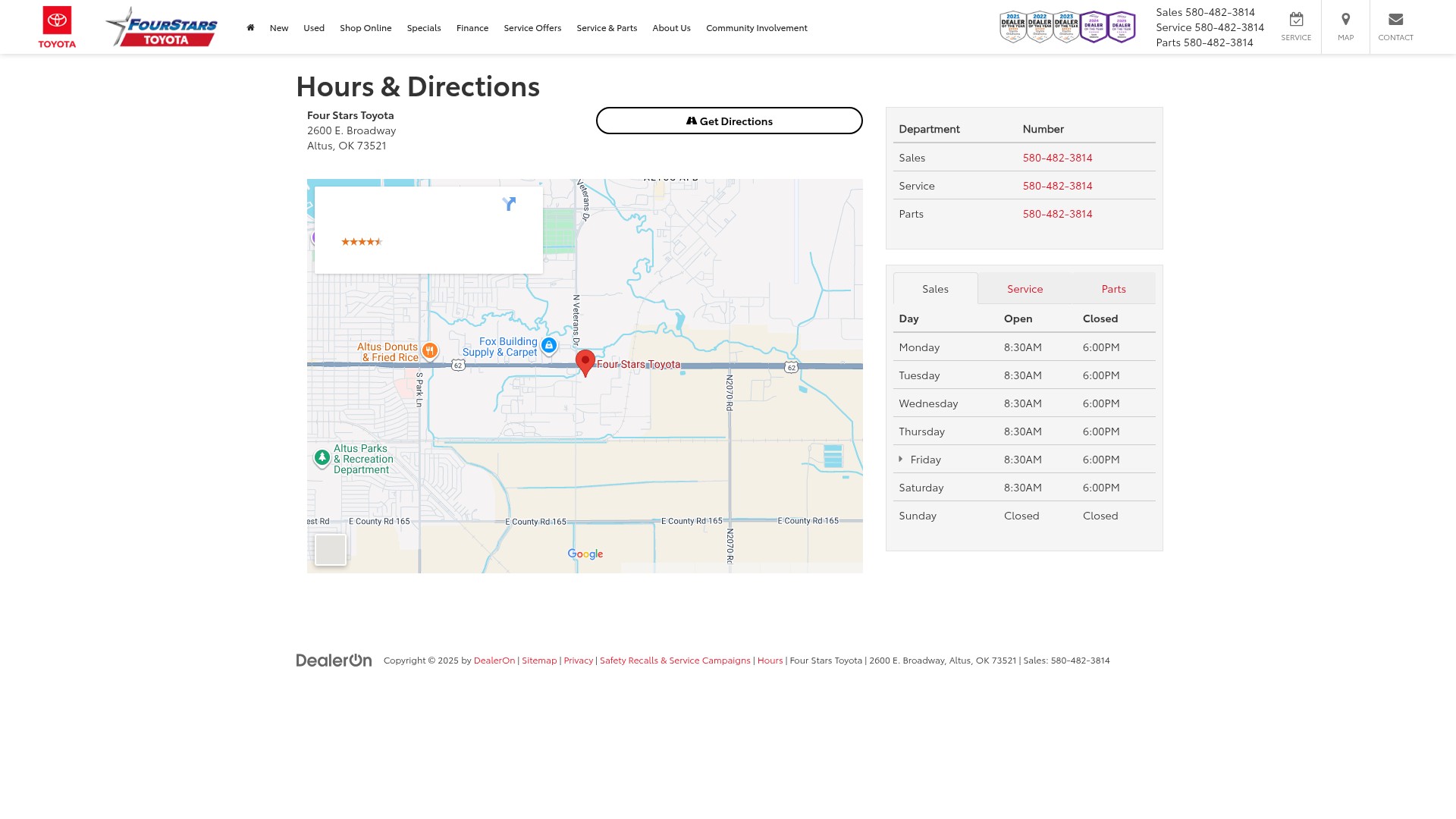
Task: Open the Hours footer link
Action: pos(770,660)
